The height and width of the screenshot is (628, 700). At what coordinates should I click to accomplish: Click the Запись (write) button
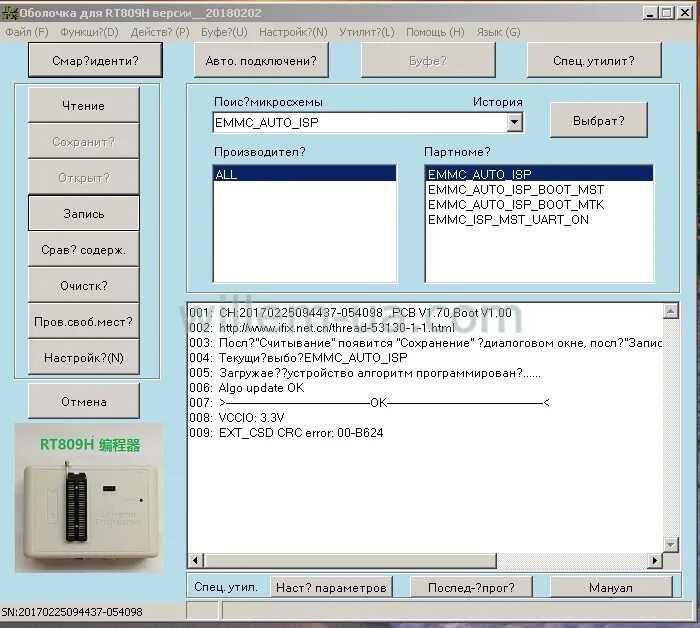pyautogui.click(x=83, y=213)
